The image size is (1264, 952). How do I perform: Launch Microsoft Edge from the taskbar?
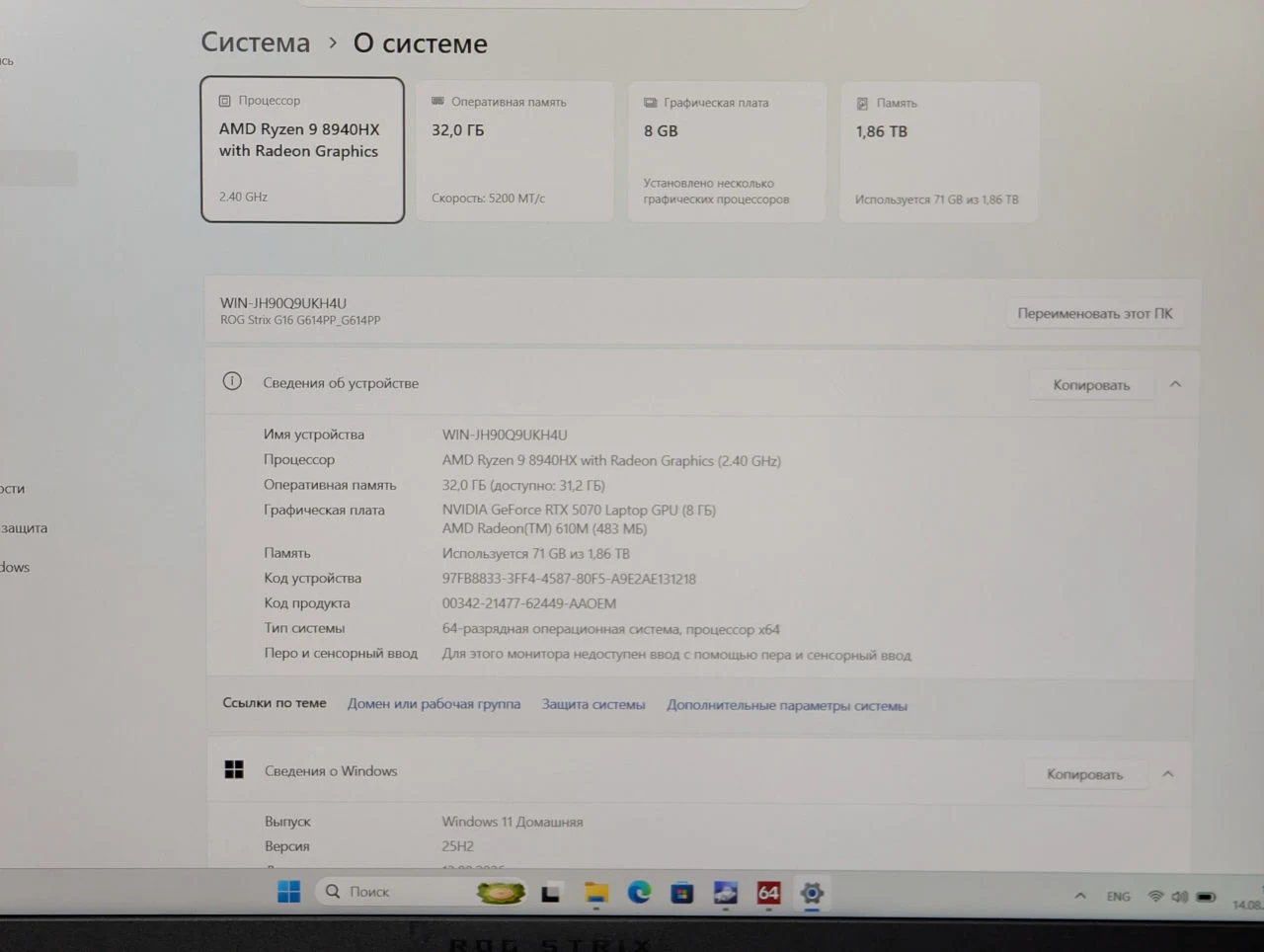tap(639, 893)
